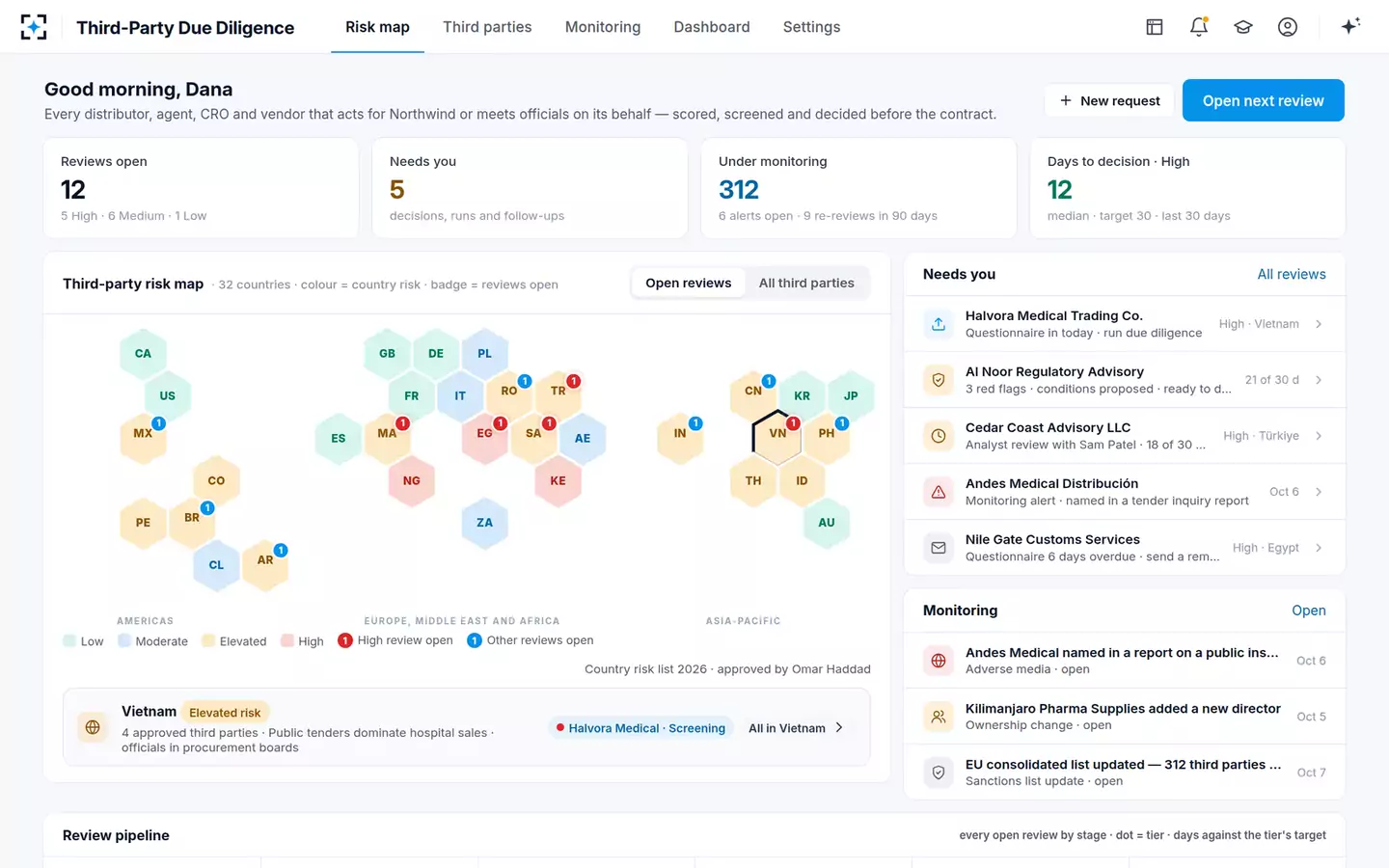This screenshot has height=868, width=1389.
Task: Open the graduation cap training icon
Action: click(1243, 27)
